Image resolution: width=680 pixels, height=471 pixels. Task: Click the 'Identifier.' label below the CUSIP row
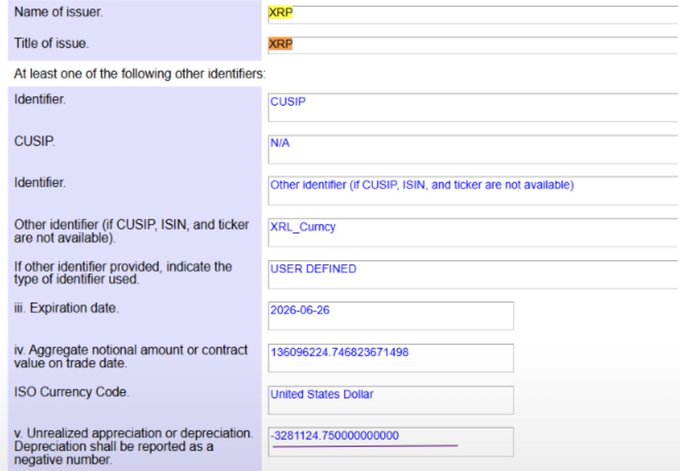40,183
